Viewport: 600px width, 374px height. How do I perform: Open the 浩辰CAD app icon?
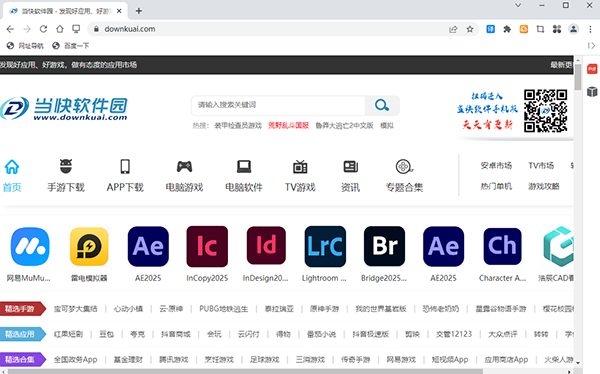click(558, 247)
